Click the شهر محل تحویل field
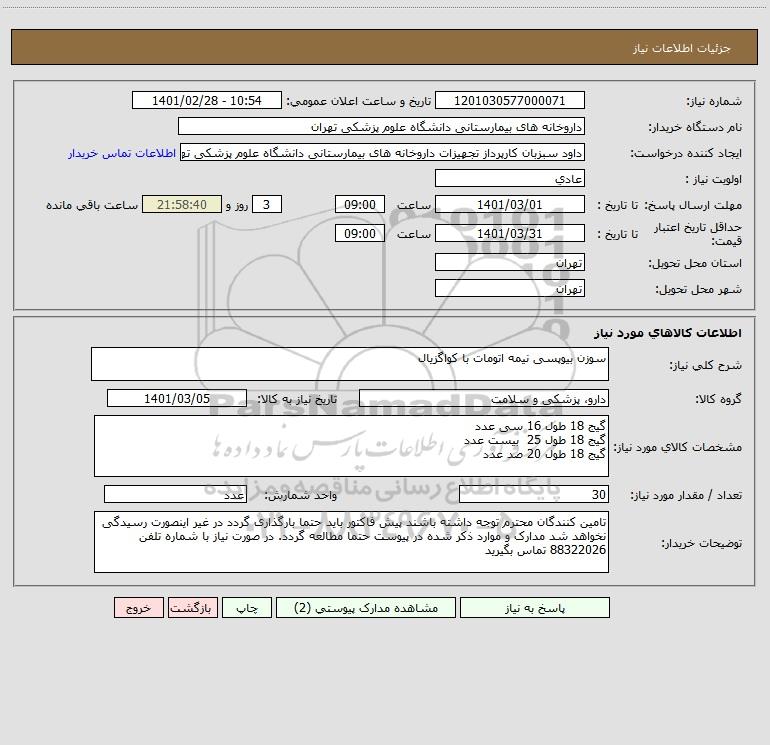The height and width of the screenshot is (745, 770). point(510,288)
